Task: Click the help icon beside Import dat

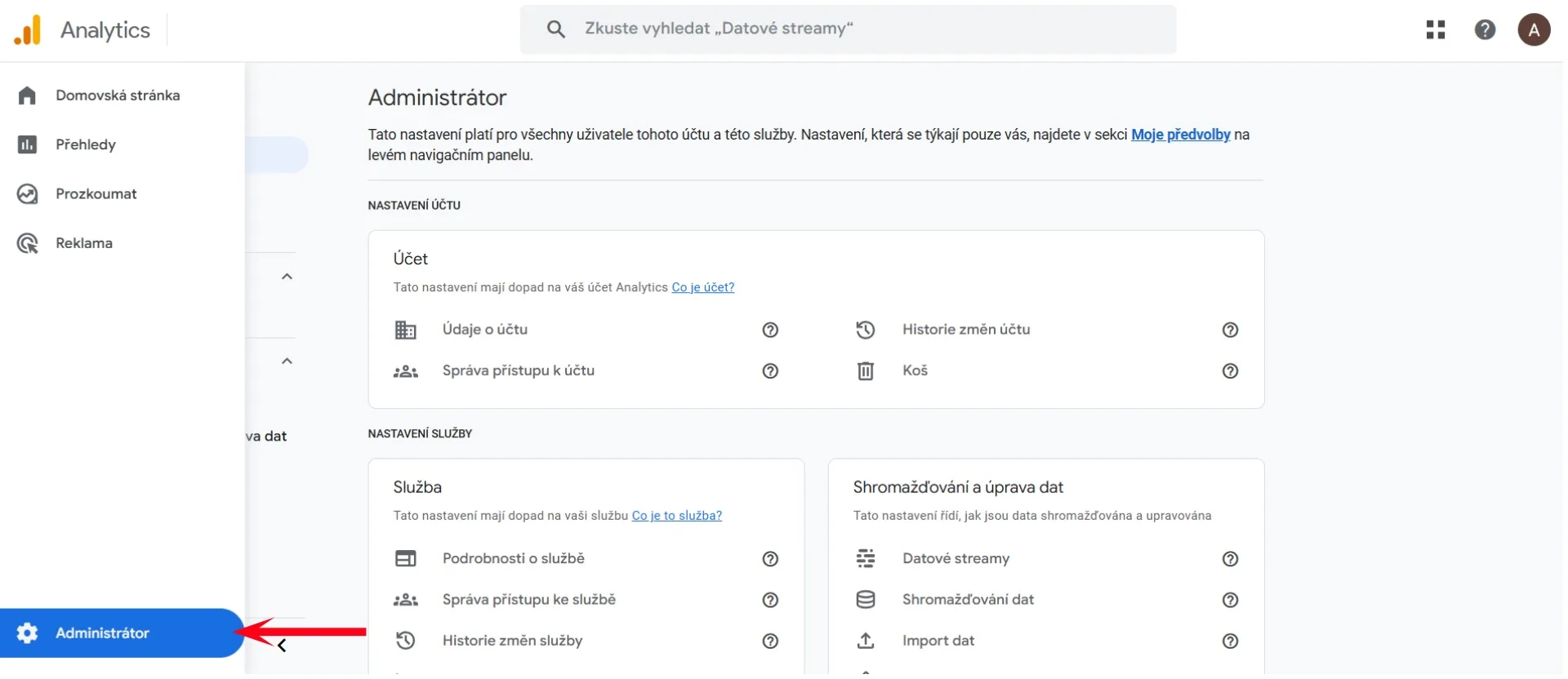Action: pos(1230,641)
